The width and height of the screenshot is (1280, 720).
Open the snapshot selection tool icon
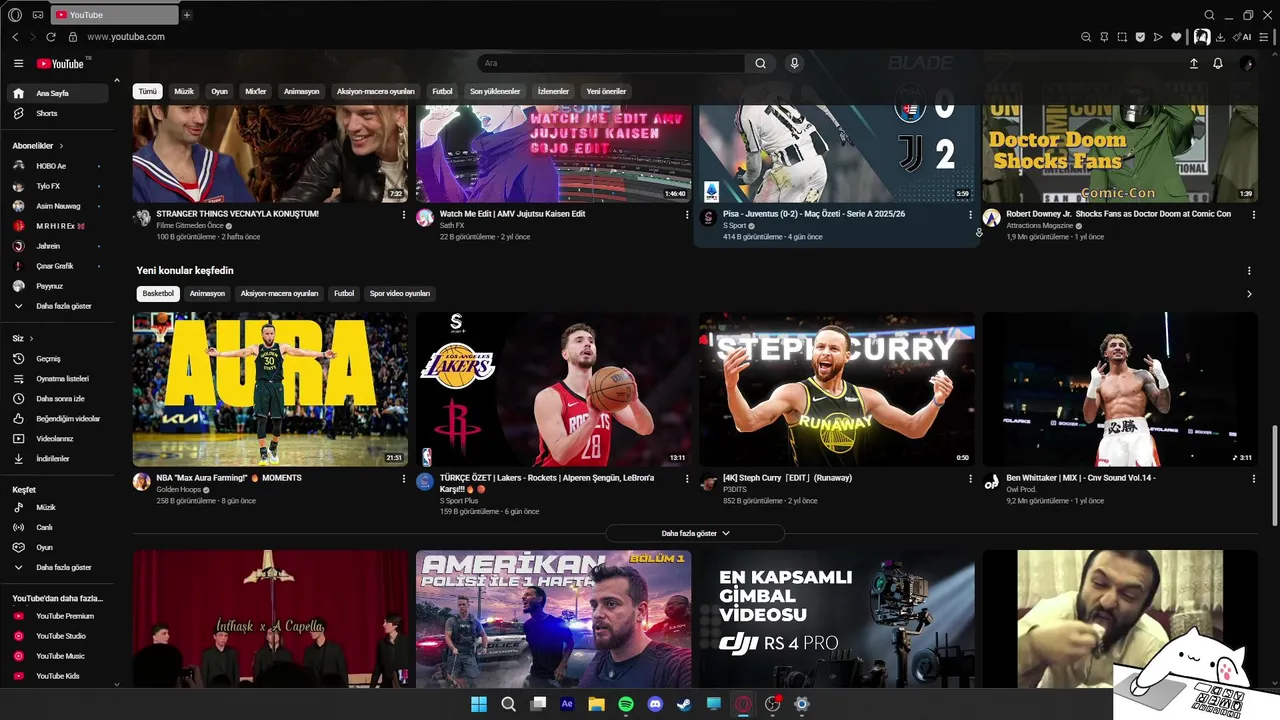point(1122,37)
